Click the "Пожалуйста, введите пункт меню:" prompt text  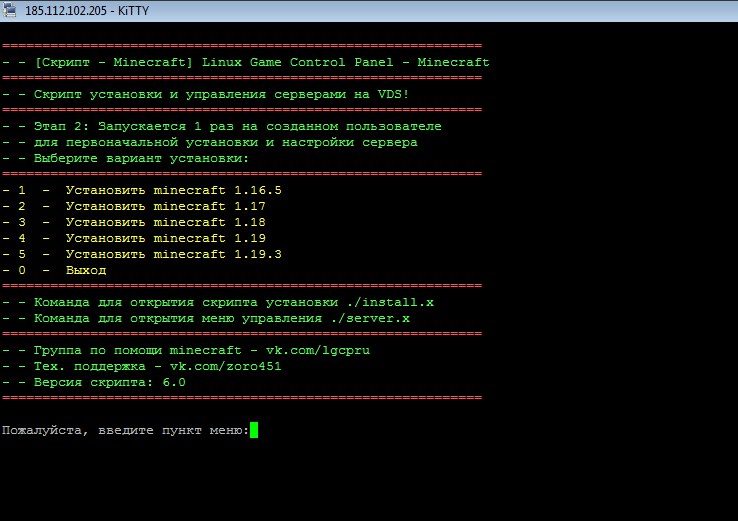tap(125, 430)
